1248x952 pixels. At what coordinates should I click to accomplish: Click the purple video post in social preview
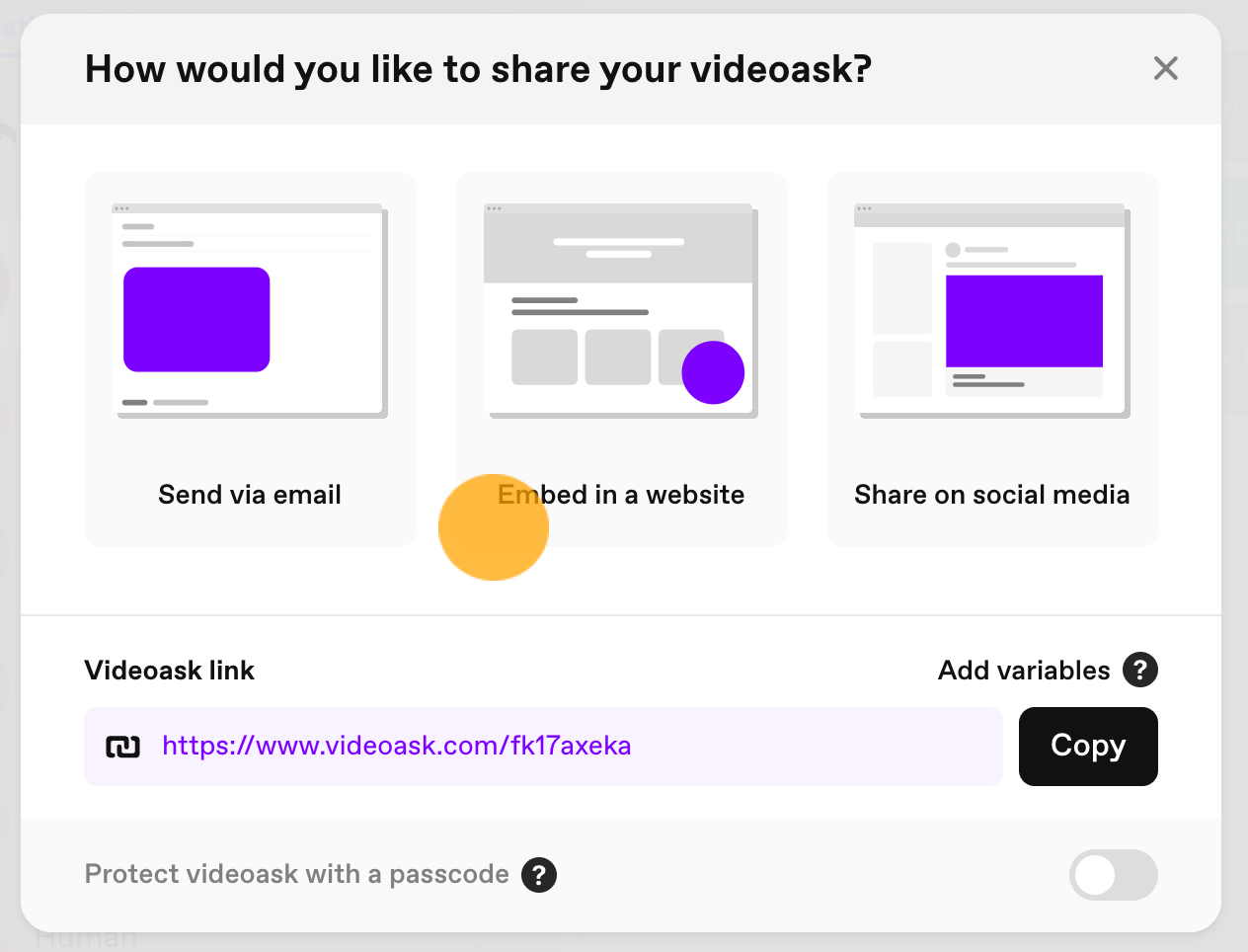[1024, 321]
